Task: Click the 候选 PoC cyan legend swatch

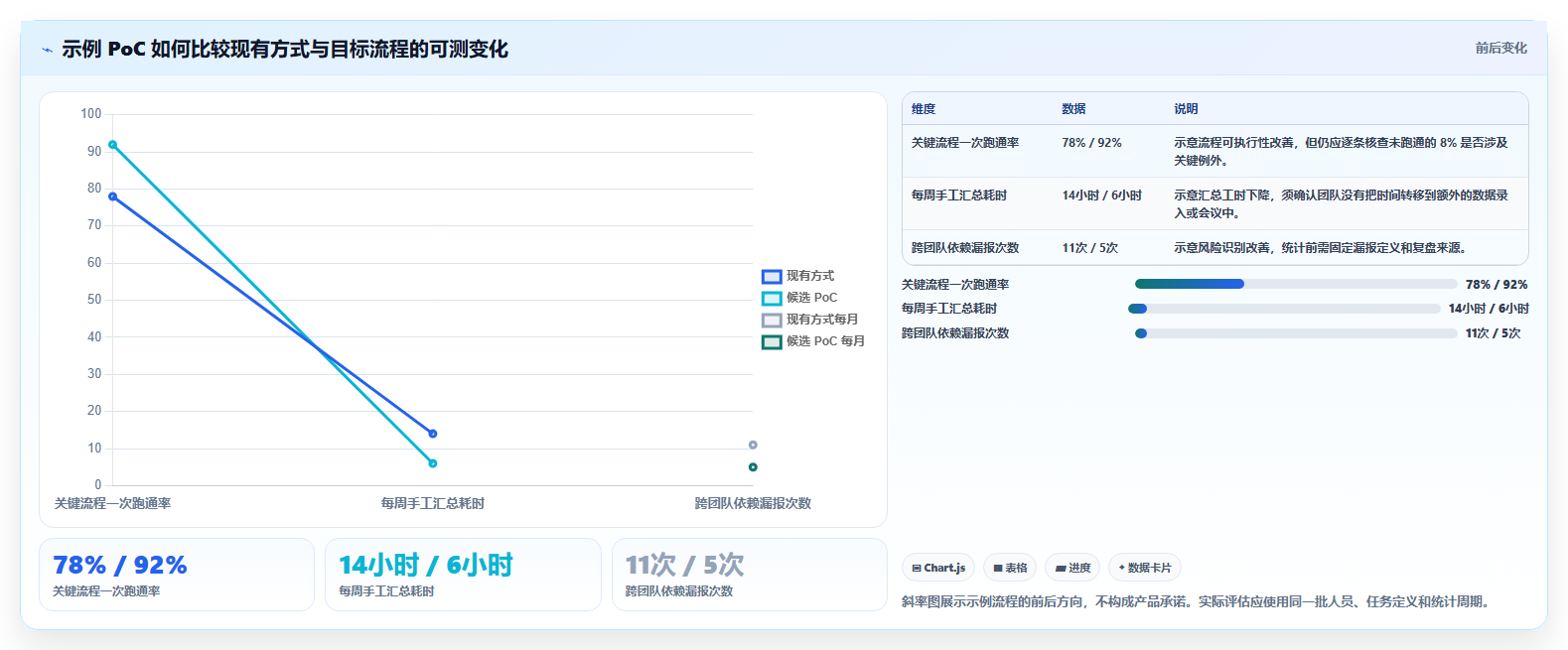Action: click(772, 299)
